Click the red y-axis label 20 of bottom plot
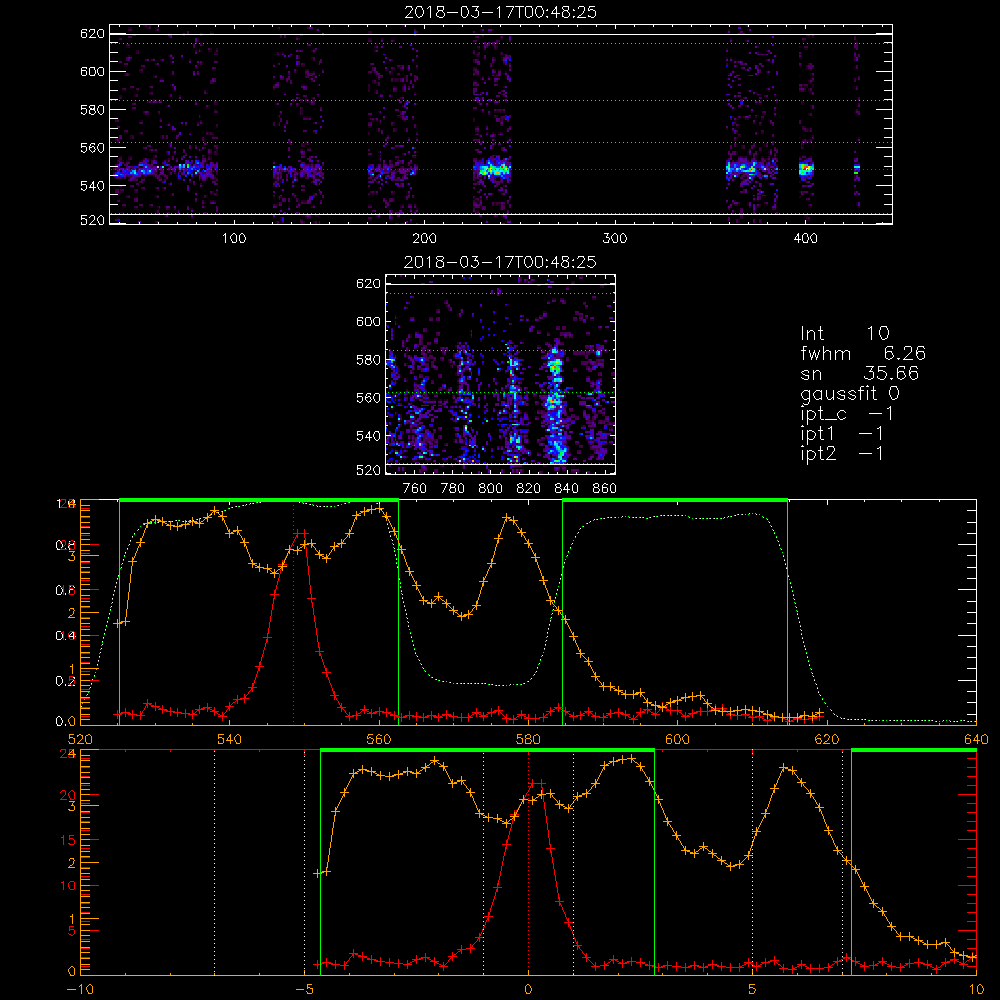Viewport: 1000px width, 1000px height. coord(68,795)
